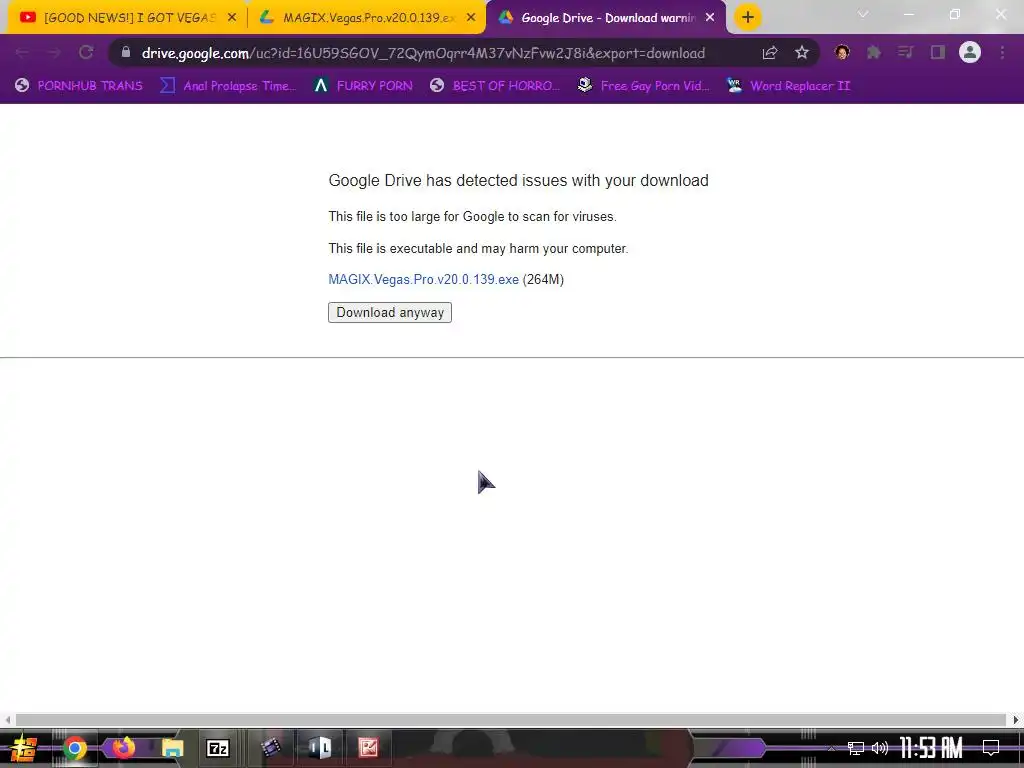This screenshot has width=1024, height=768.
Task: Open the Chrome profile menu
Action: click(x=970, y=52)
